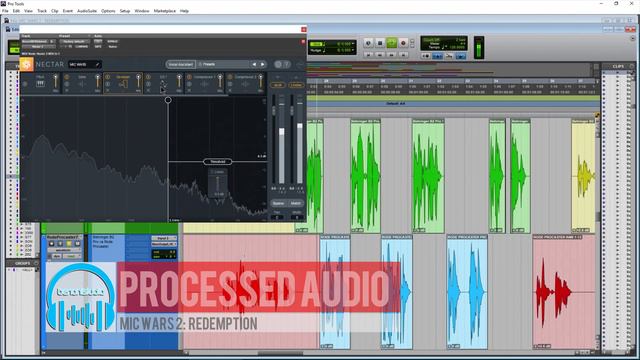
Task: Open the Marketplace menu
Action: point(164,11)
